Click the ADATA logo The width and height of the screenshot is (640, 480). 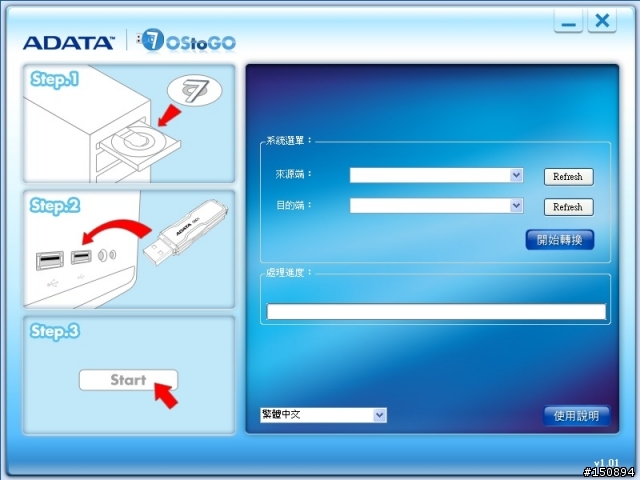pos(68,43)
